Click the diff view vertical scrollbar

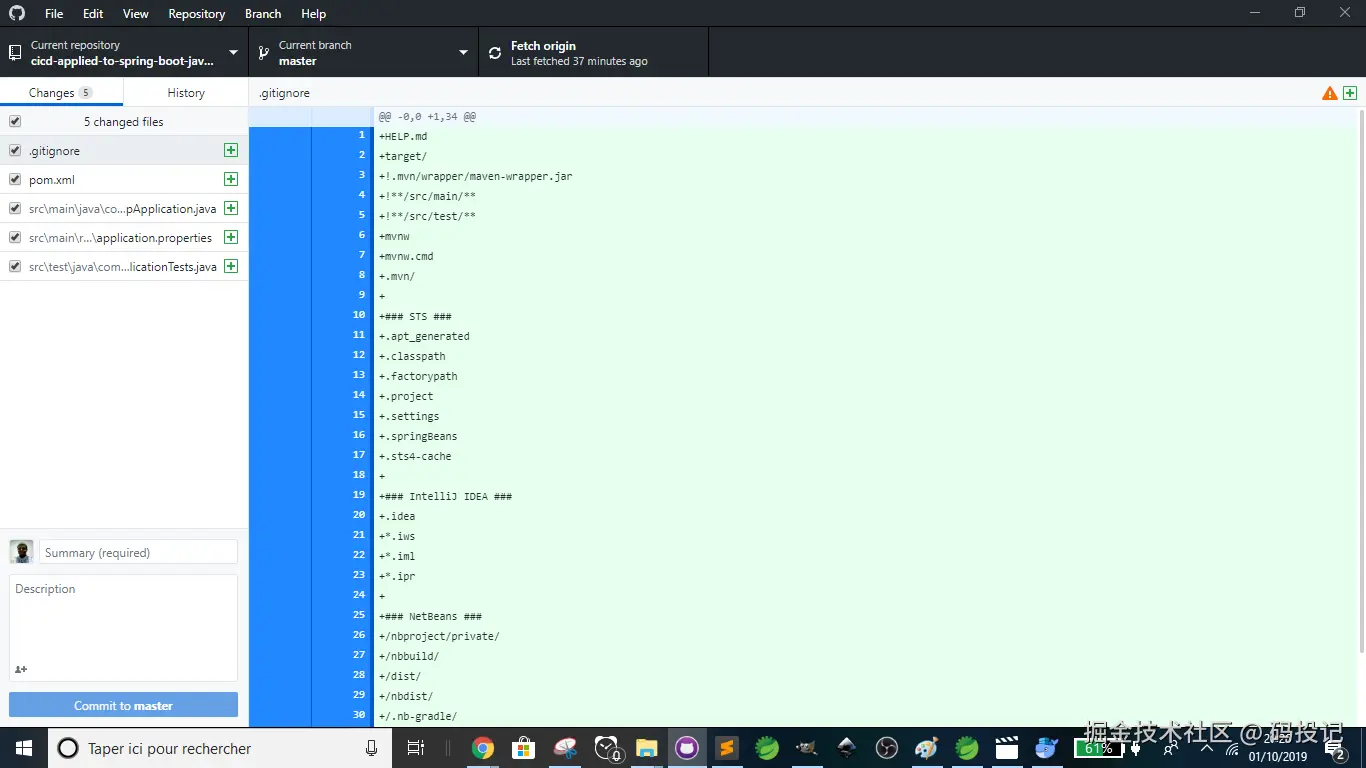coord(1361,380)
